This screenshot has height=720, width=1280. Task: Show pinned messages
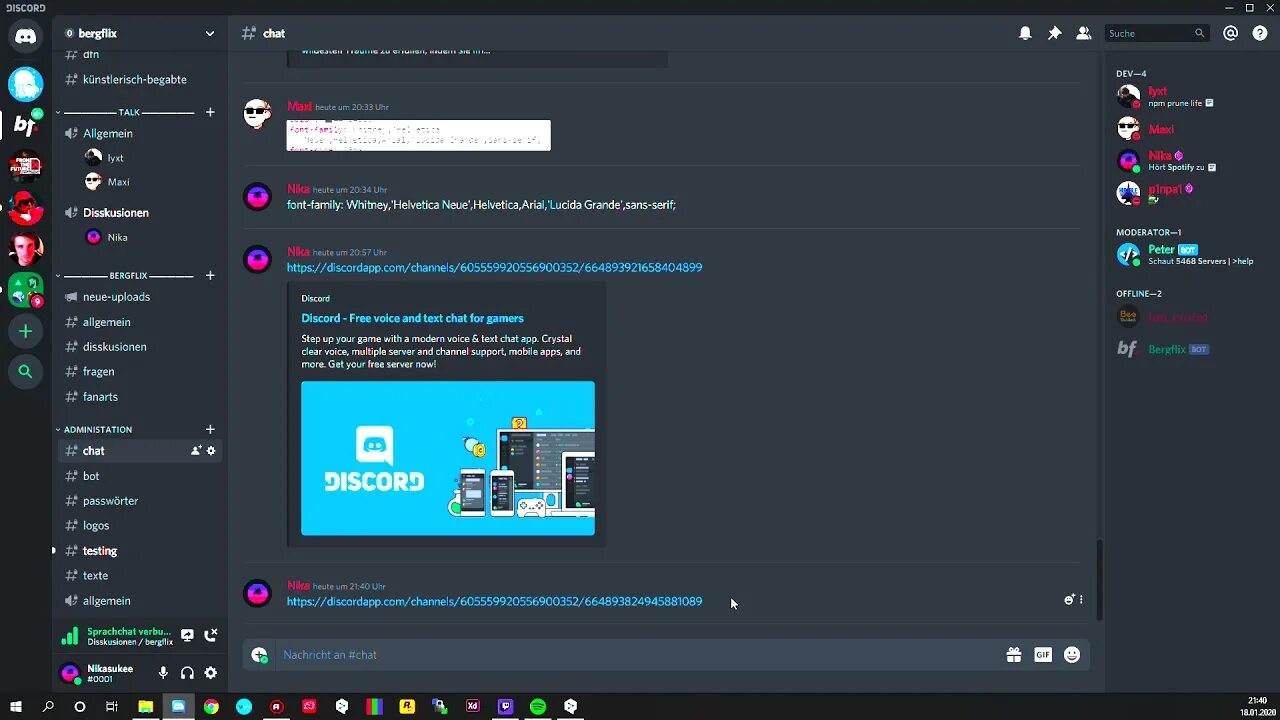coord(1054,33)
